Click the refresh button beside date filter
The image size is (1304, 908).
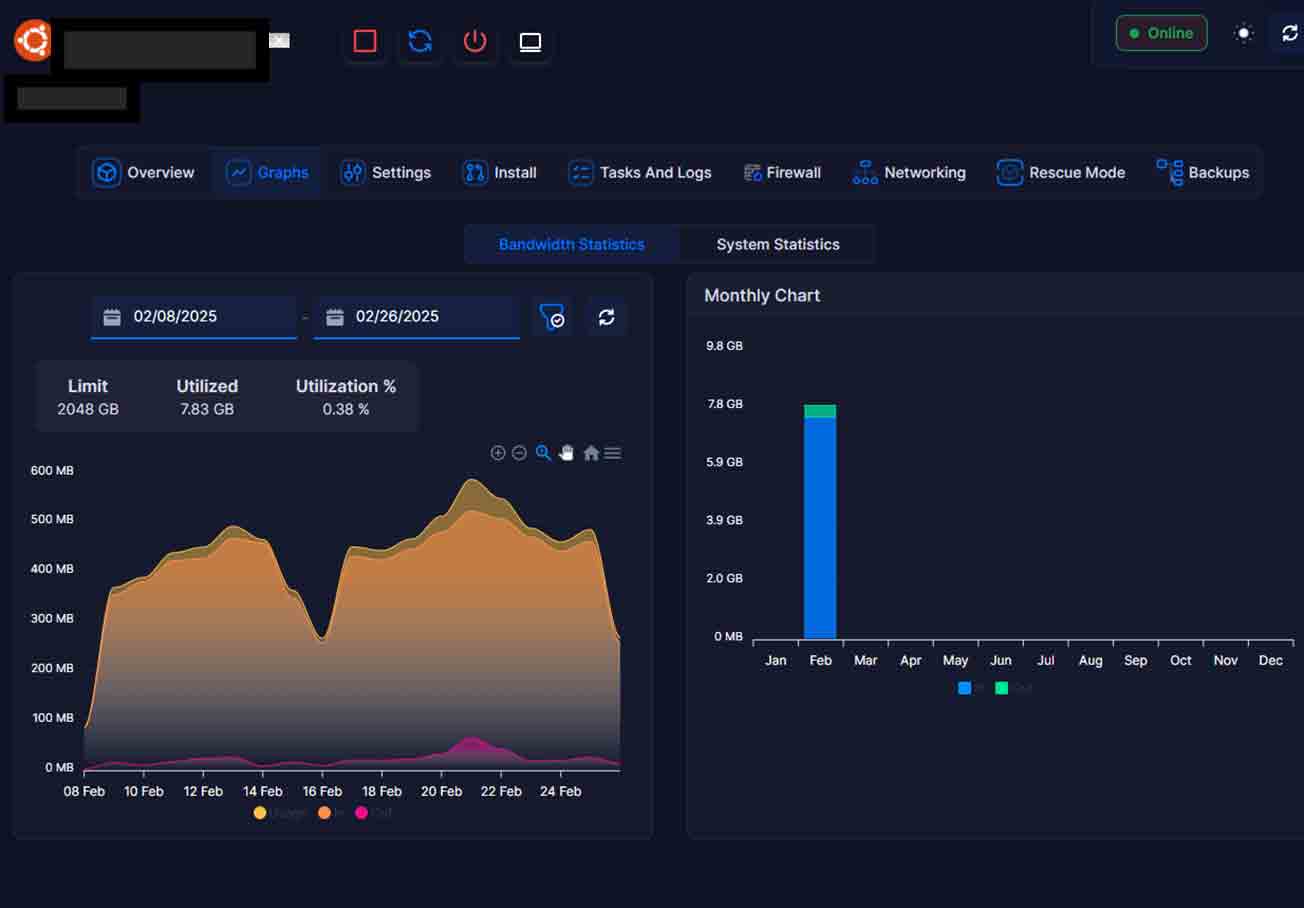pyautogui.click(x=606, y=317)
